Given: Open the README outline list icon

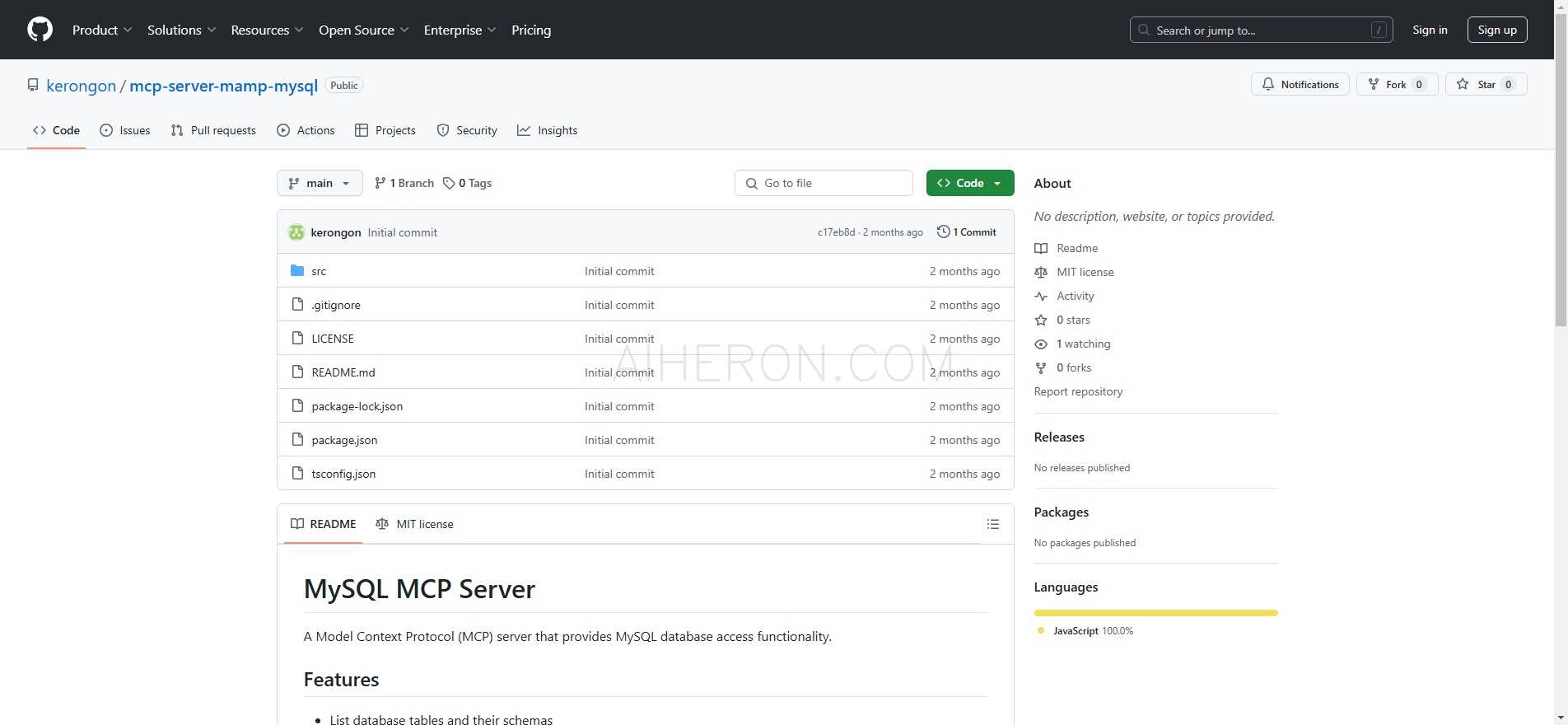Looking at the screenshot, I should point(993,524).
